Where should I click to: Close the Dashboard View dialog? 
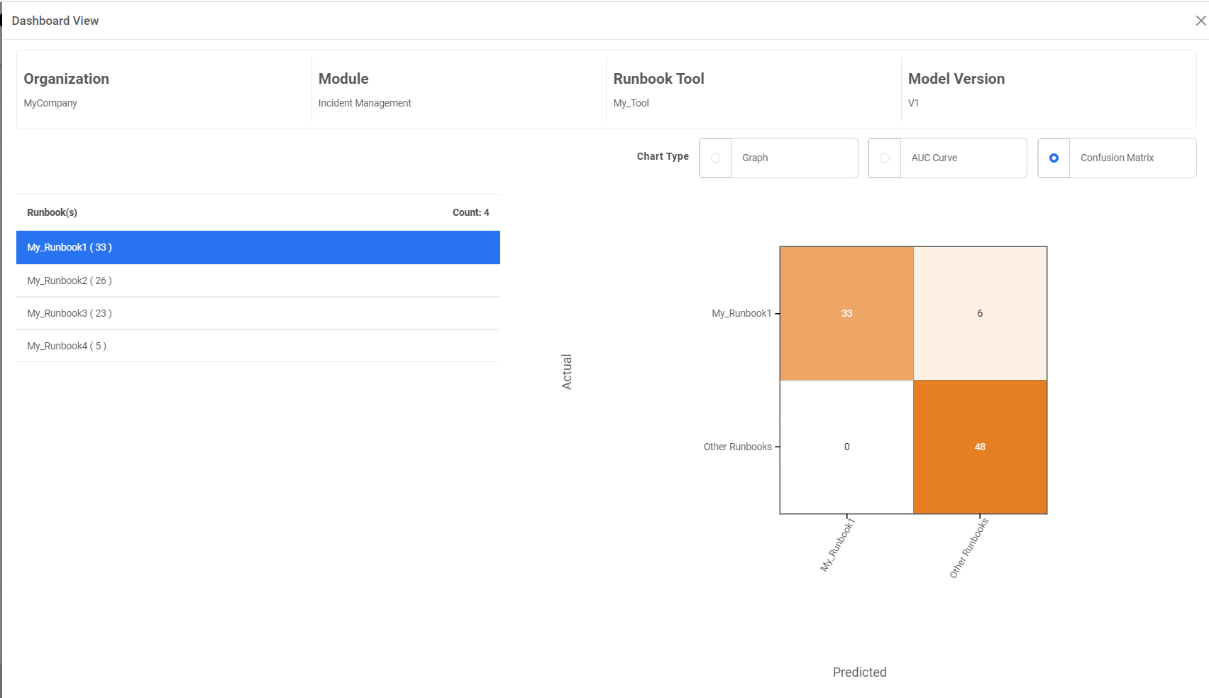coord(1200,21)
